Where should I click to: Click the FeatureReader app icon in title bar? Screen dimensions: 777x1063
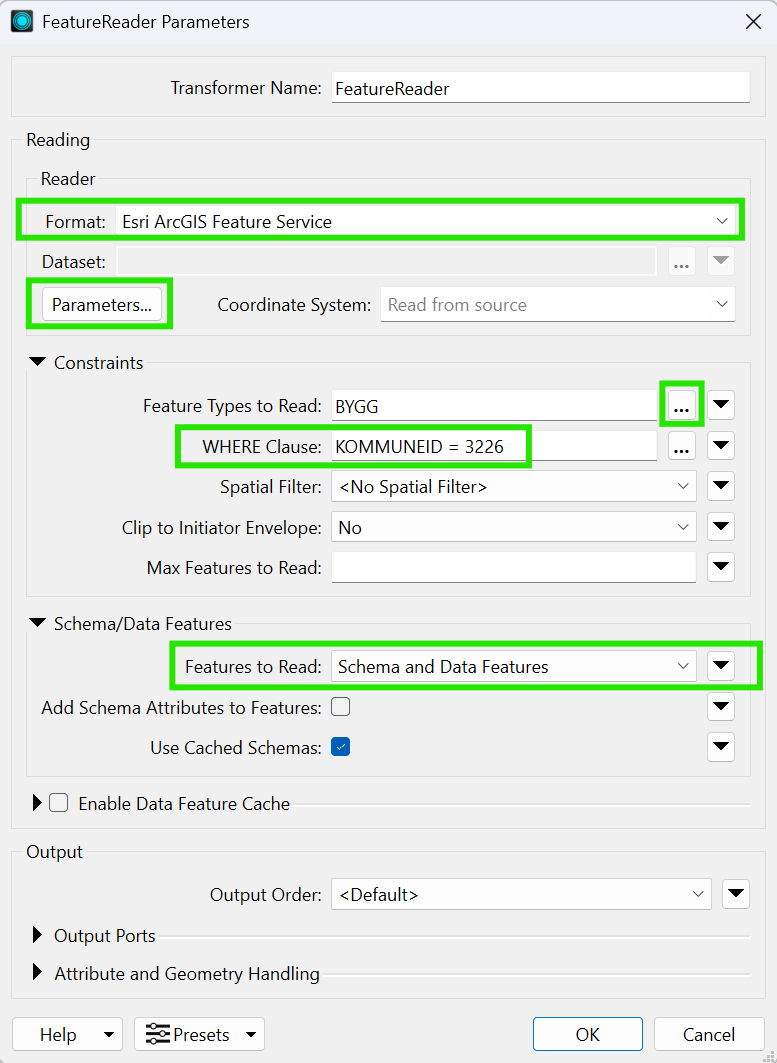click(22, 22)
